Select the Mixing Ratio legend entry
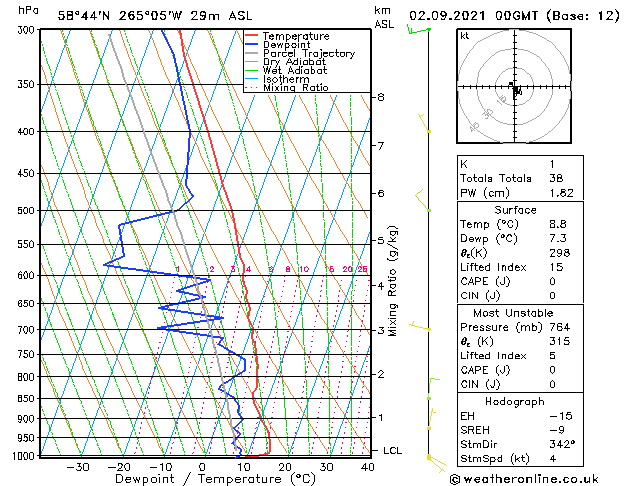629x486 pixels. (x=295, y=88)
